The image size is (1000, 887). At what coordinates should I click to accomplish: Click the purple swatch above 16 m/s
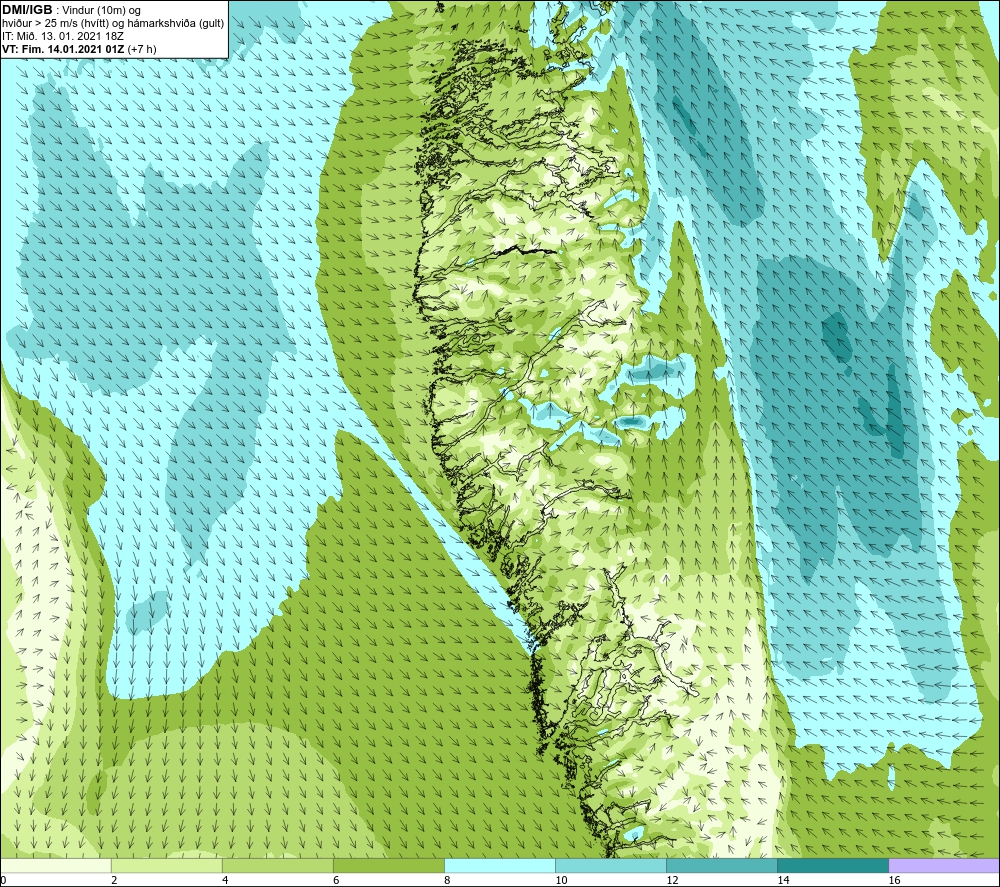(944, 866)
